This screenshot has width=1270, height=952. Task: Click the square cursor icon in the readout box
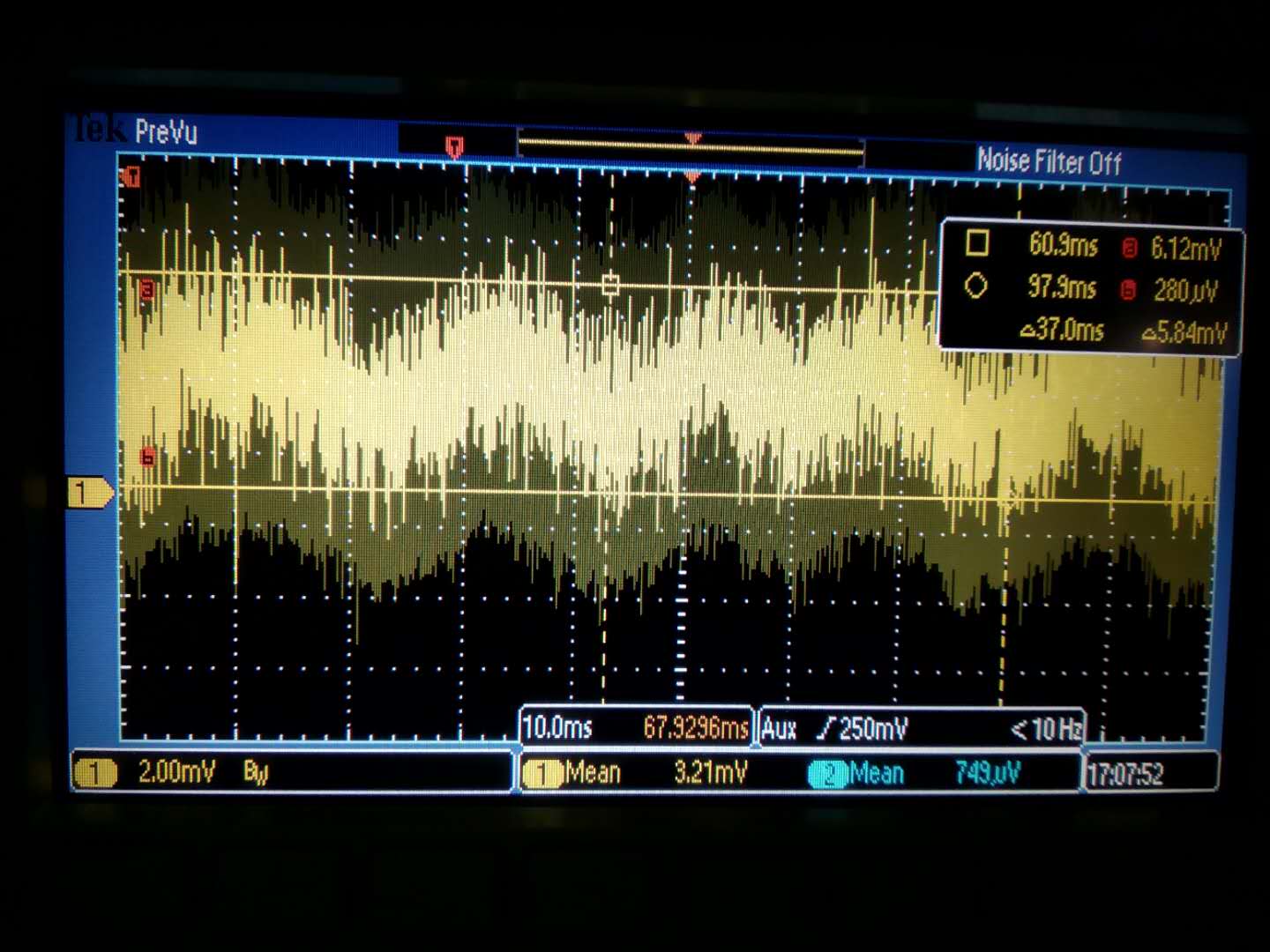[x=976, y=244]
